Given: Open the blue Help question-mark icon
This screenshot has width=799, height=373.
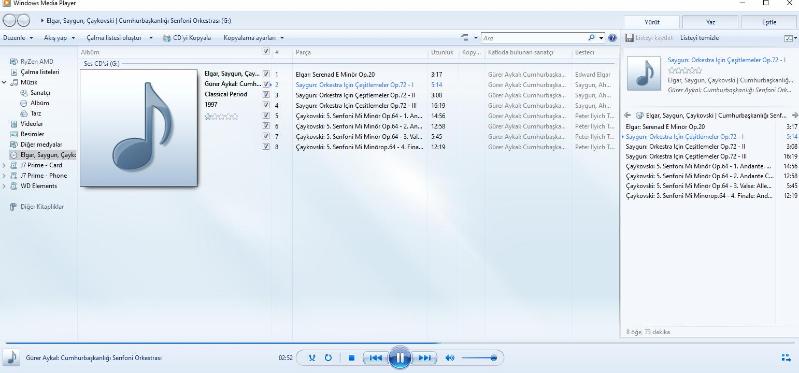Looking at the screenshot, I should [612, 38].
